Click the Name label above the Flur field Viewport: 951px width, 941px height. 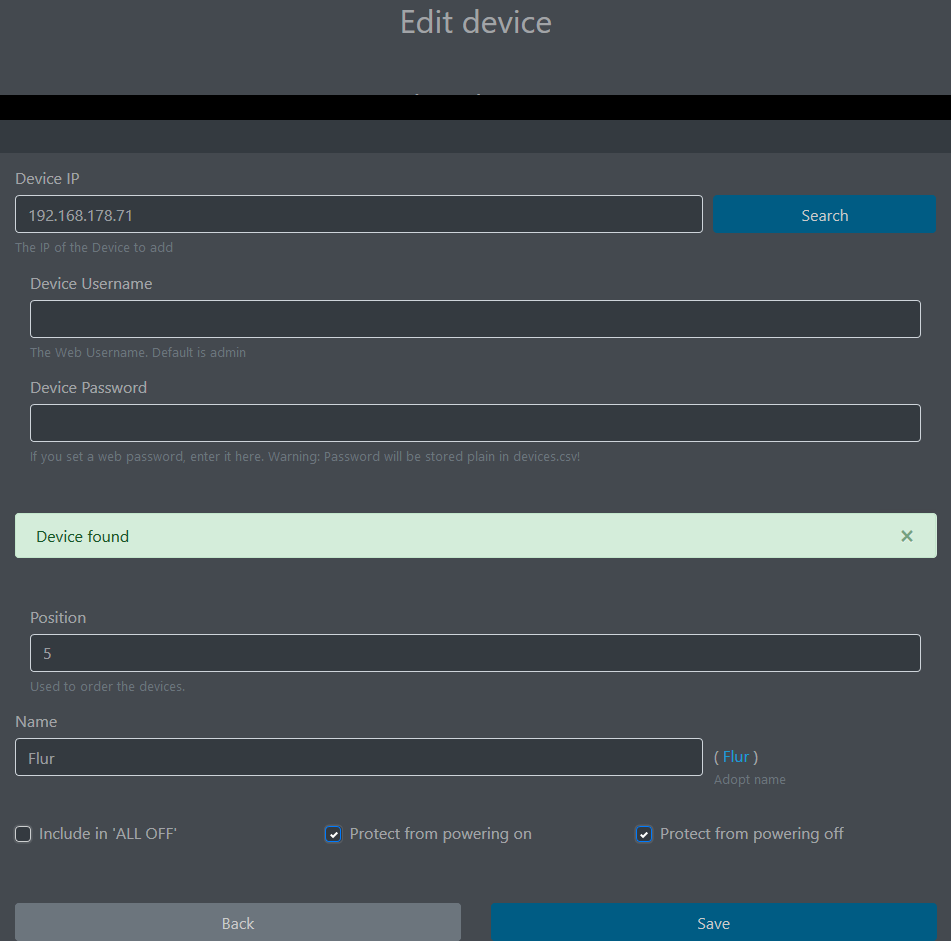(x=36, y=721)
